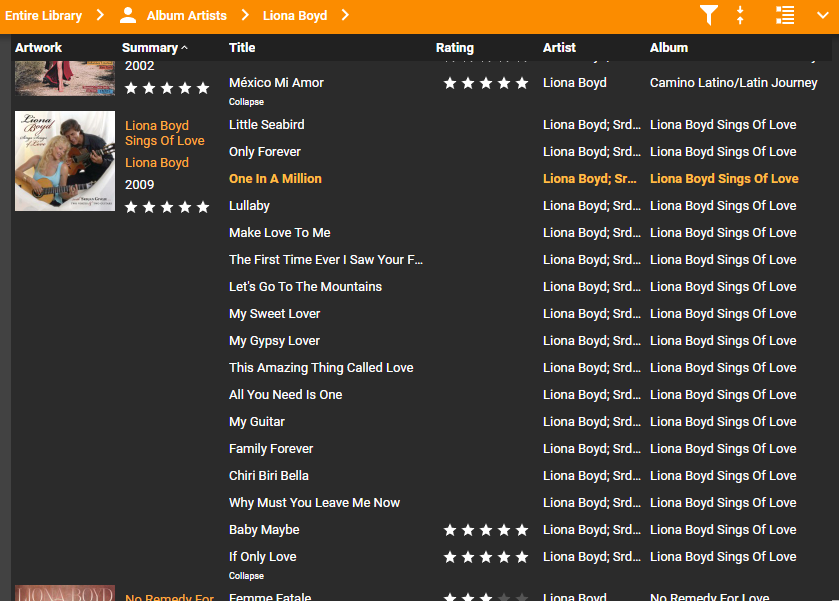Viewport: 839px width, 601px height.
Task: Open the filter funnel icon
Action: click(x=708, y=15)
